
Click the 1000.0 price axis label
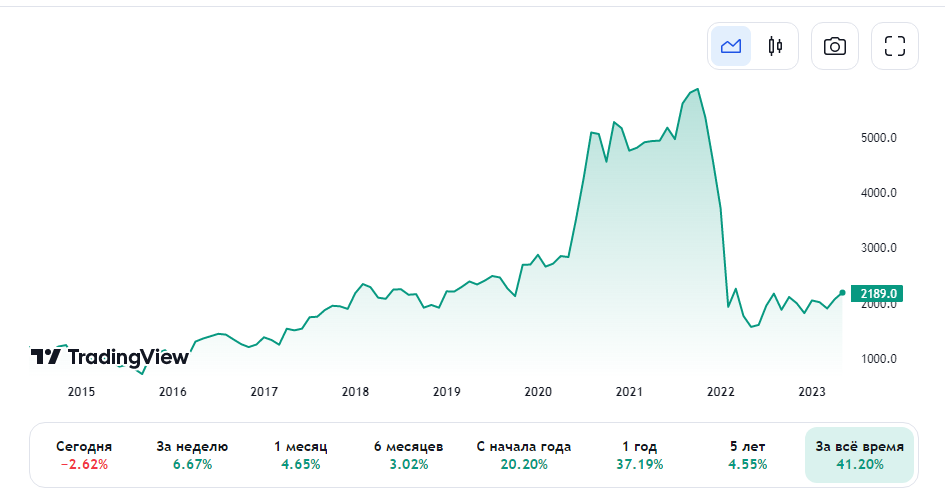coord(879,359)
